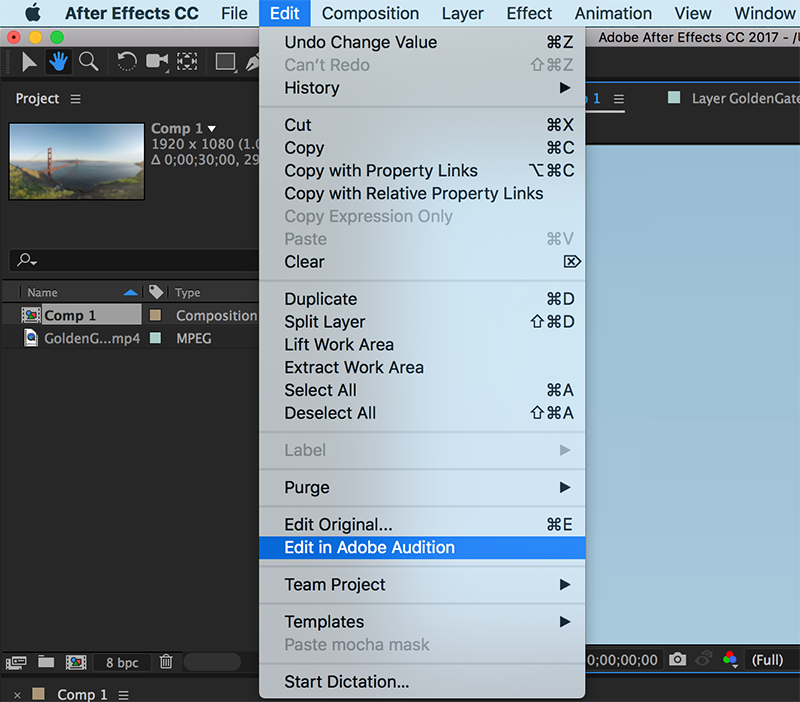
Task: Select the Selection arrow tool
Action: [x=29, y=62]
